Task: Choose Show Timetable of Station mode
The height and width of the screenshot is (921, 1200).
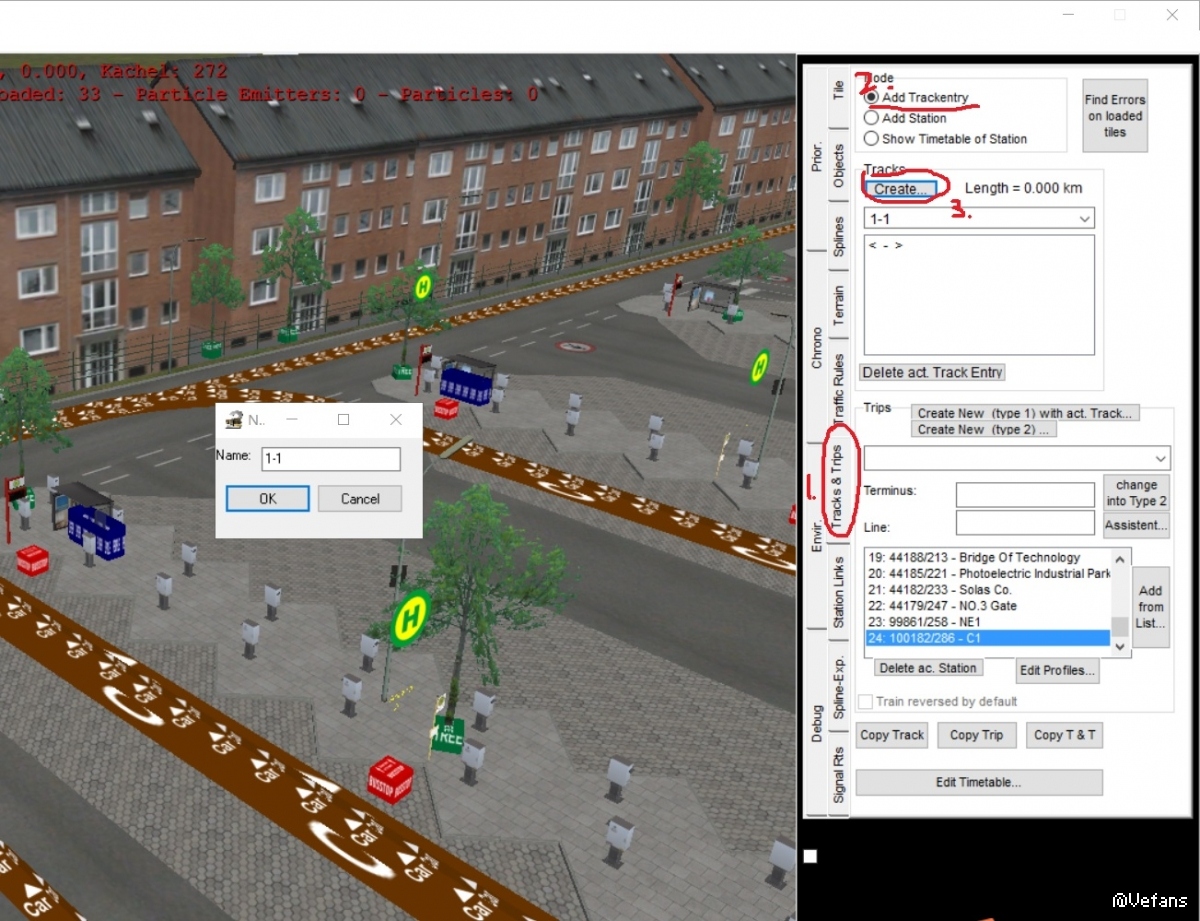Action: point(872,139)
